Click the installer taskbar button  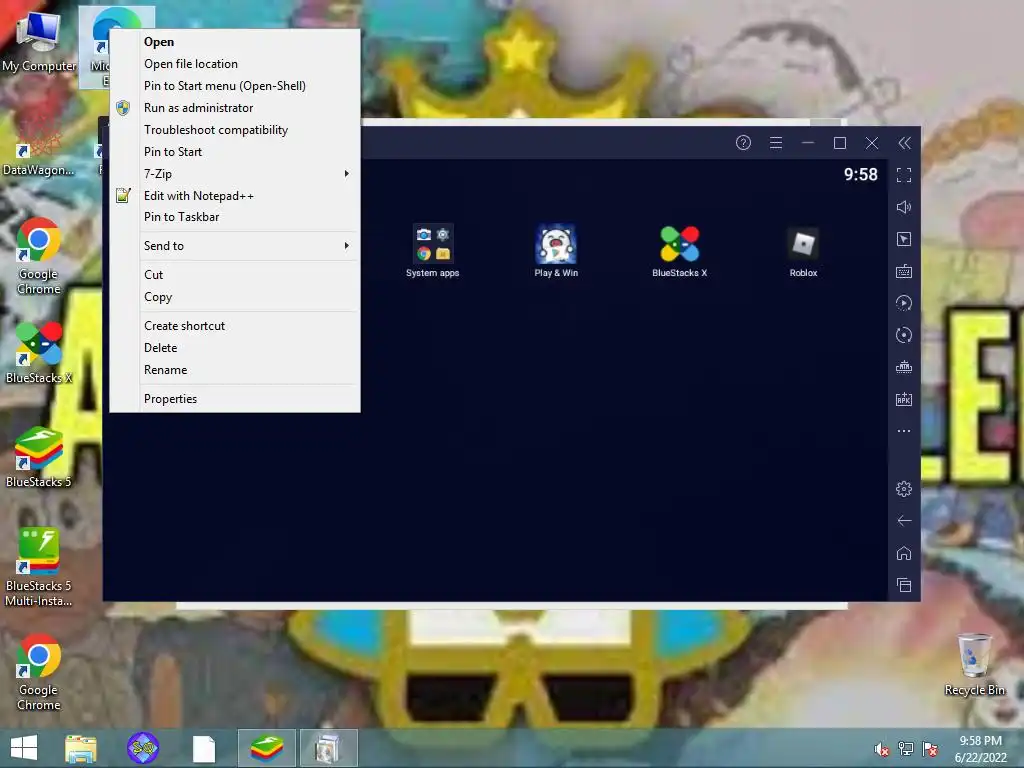click(328, 748)
